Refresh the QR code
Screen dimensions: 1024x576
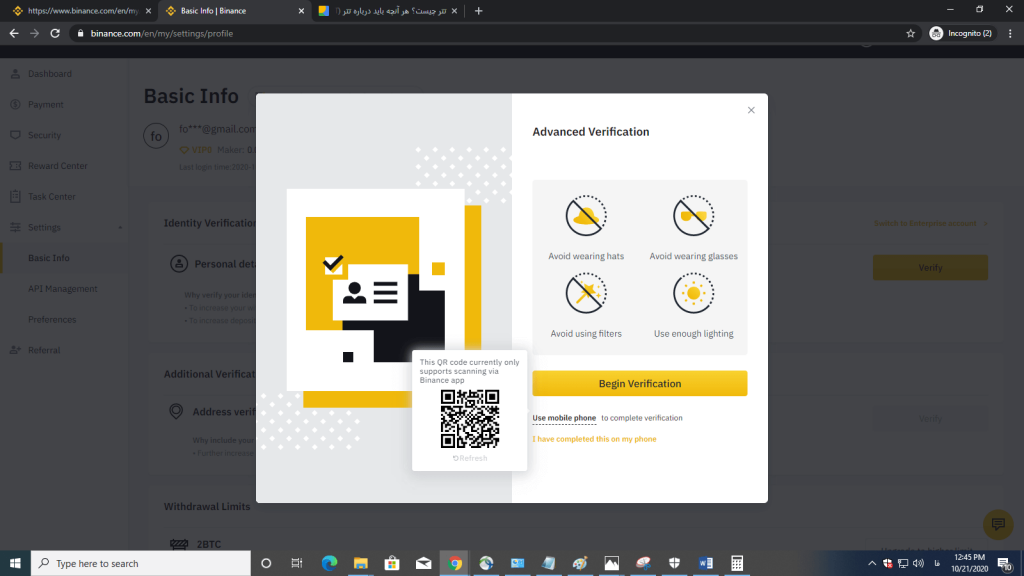click(470, 458)
